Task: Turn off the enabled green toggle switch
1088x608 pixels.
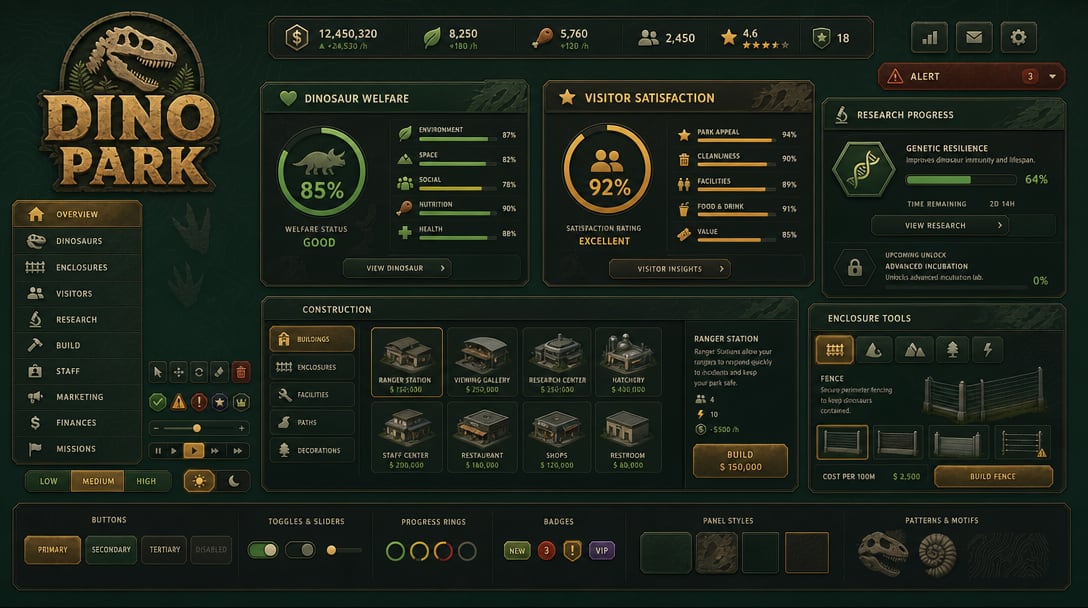Action: pos(263,550)
